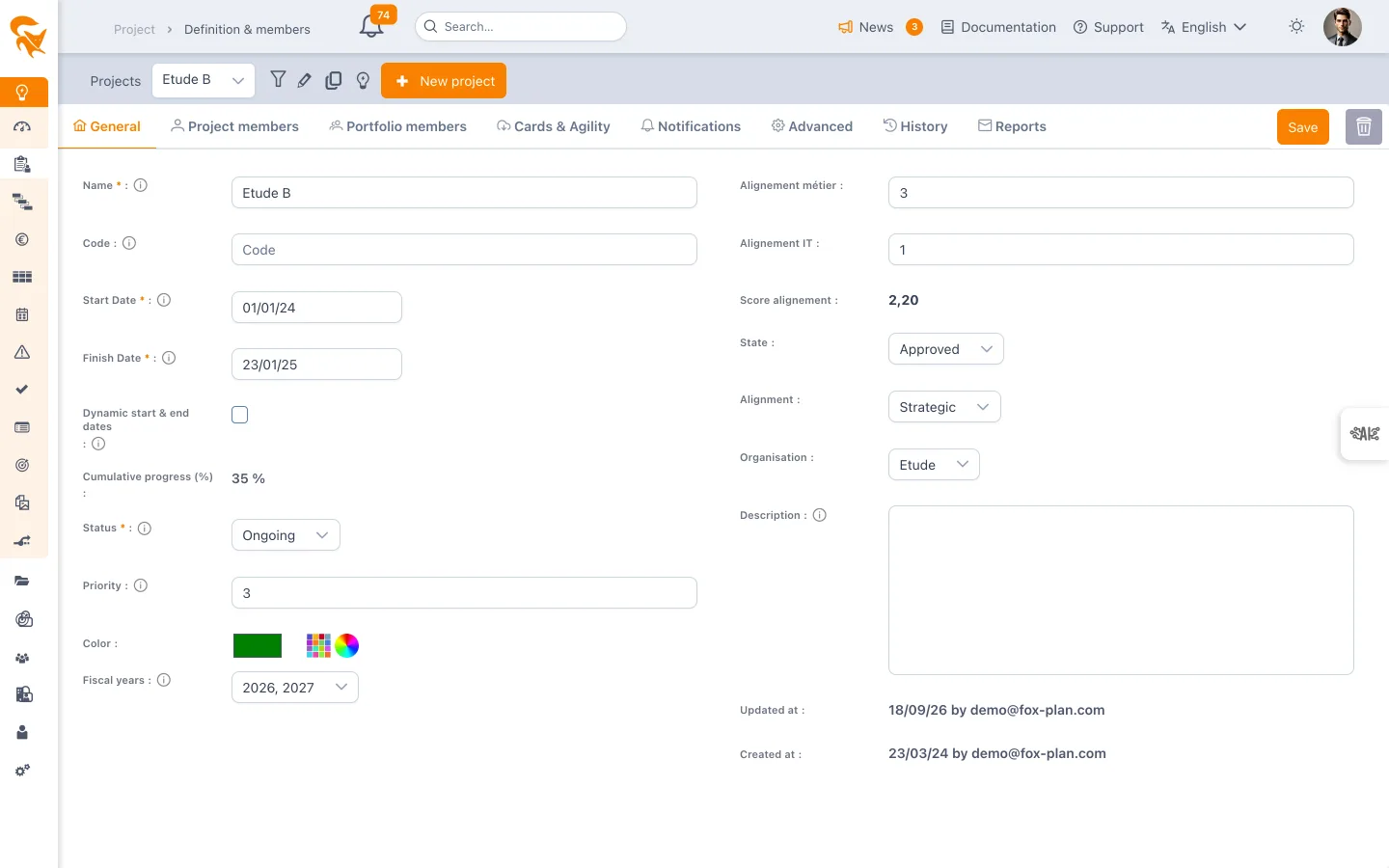Click the filter funnel icon beside the project selector
The image size is (1389, 868).
point(278,80)
